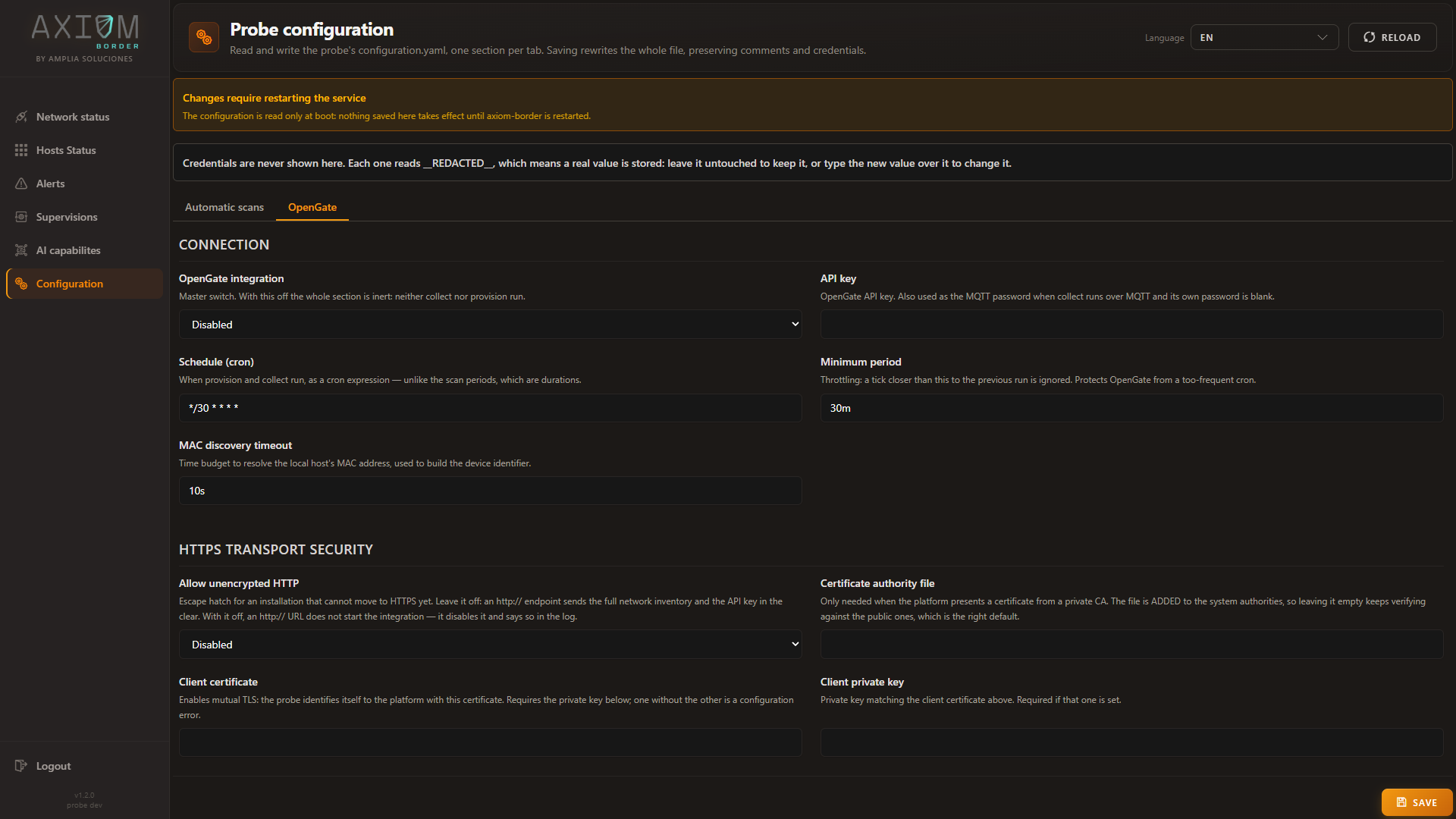Go to Hosts Status page
Screen dimensions: 1456x819
tap(84, 150)
